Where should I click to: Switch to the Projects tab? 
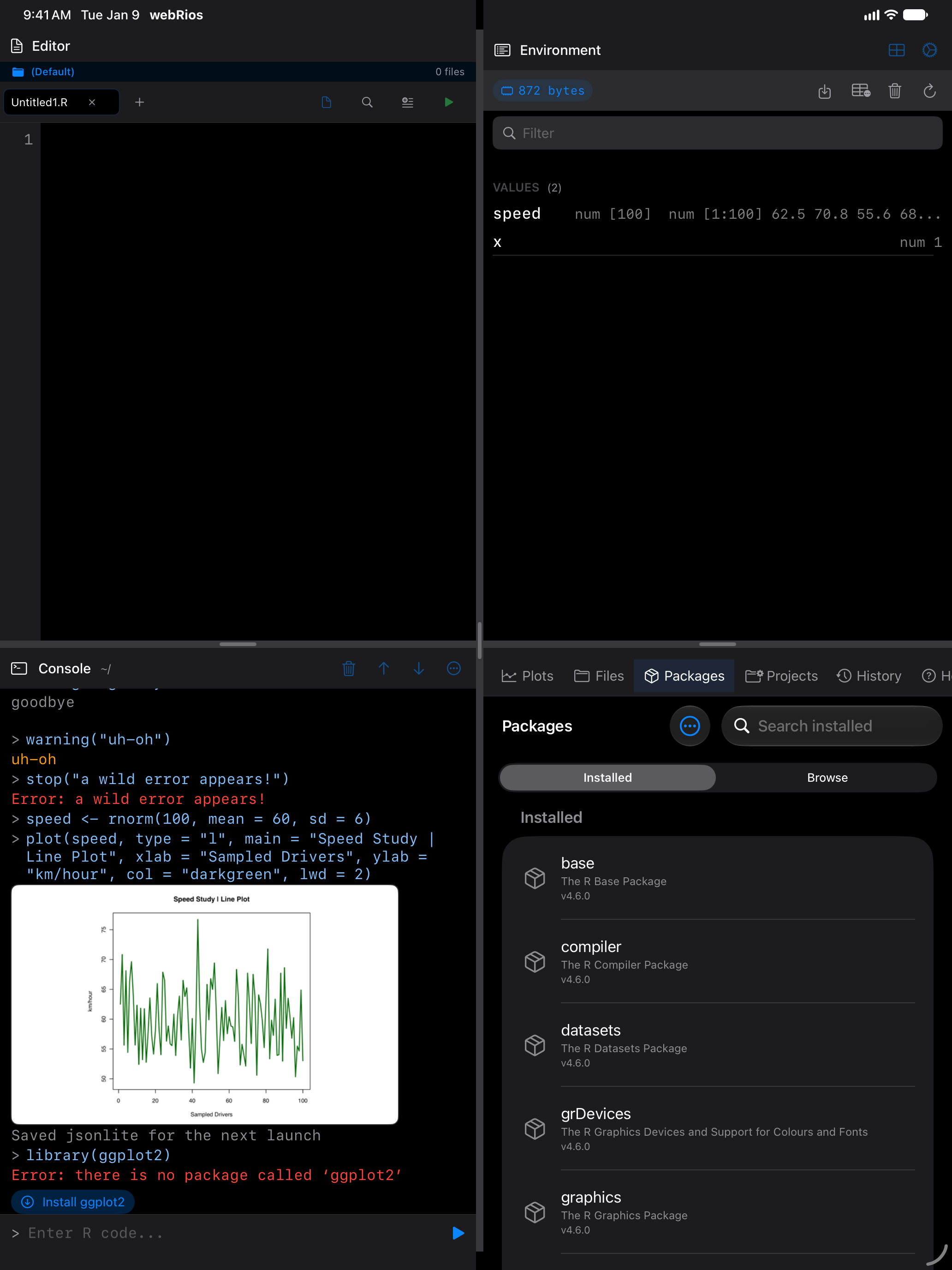781,676
